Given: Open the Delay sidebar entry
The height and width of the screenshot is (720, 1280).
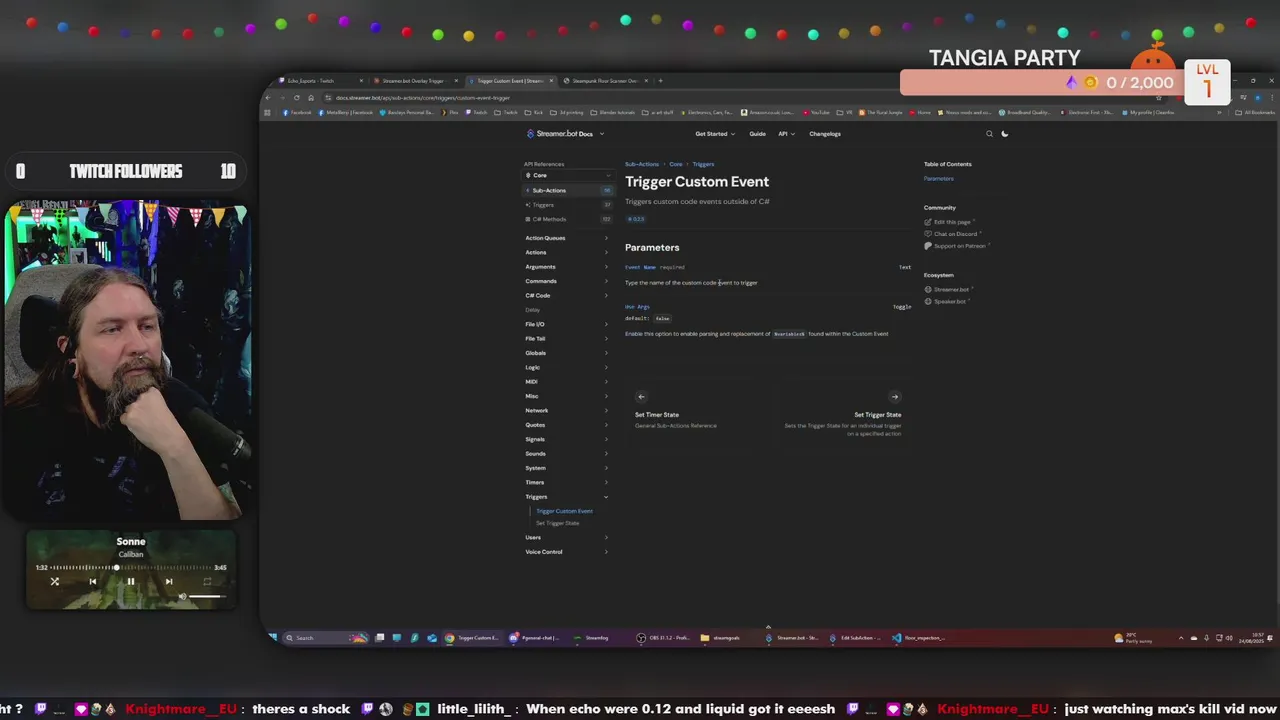Looking at the screenshot, I should click(x=532, y=310).
